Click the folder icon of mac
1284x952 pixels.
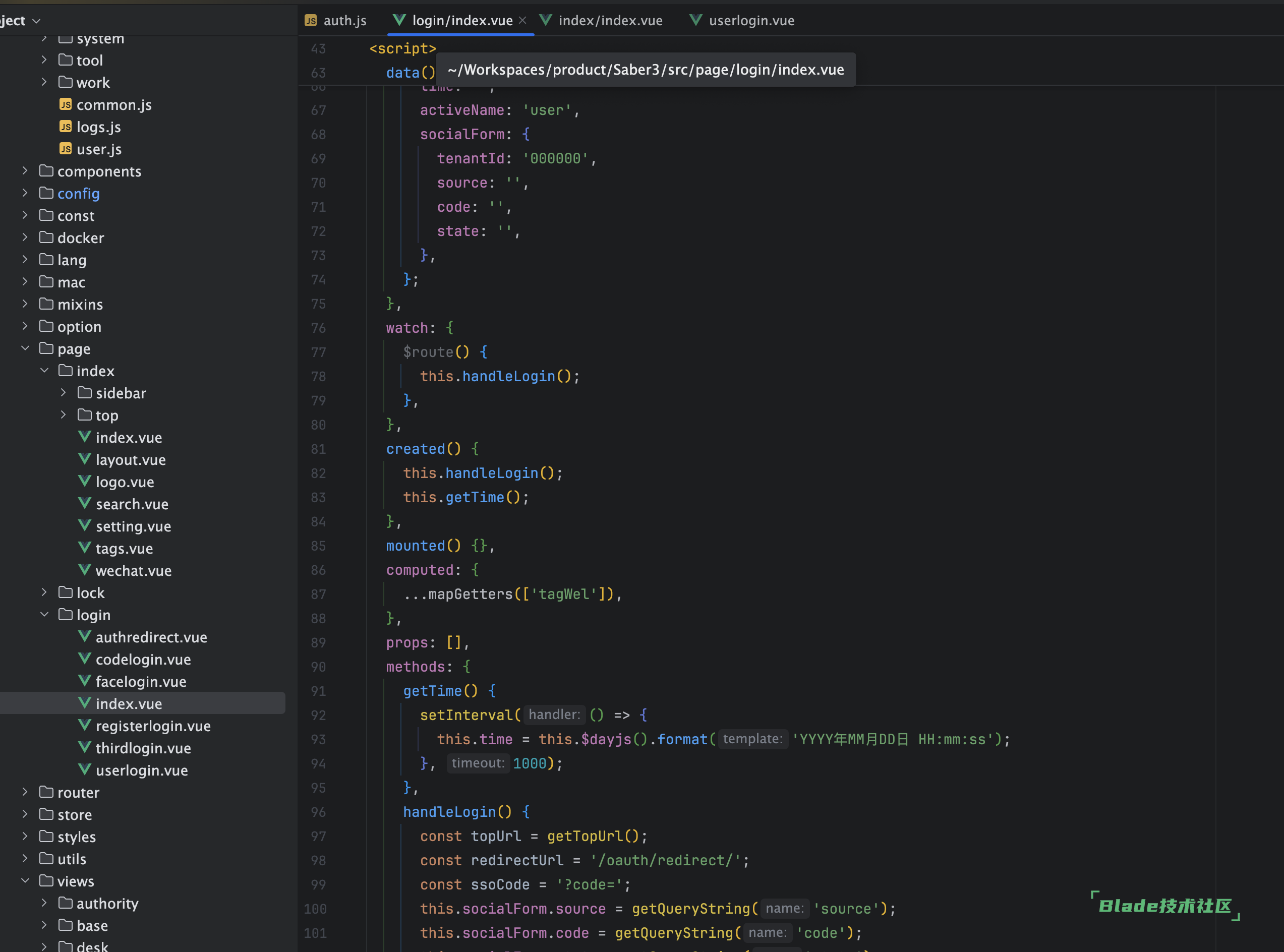pyautogui.click(x=46, y=282)
